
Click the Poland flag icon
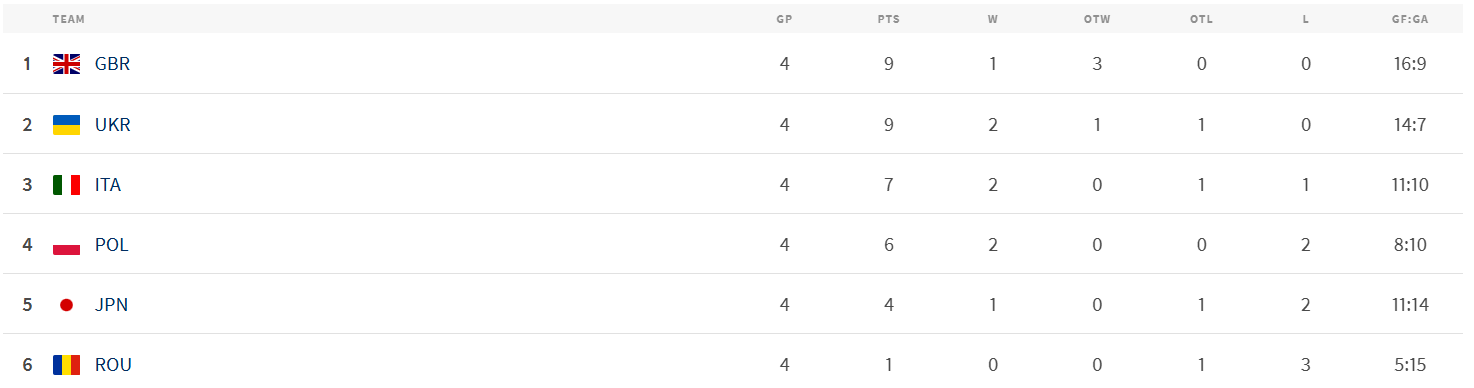pyautogui.click(x=66, y=245)
